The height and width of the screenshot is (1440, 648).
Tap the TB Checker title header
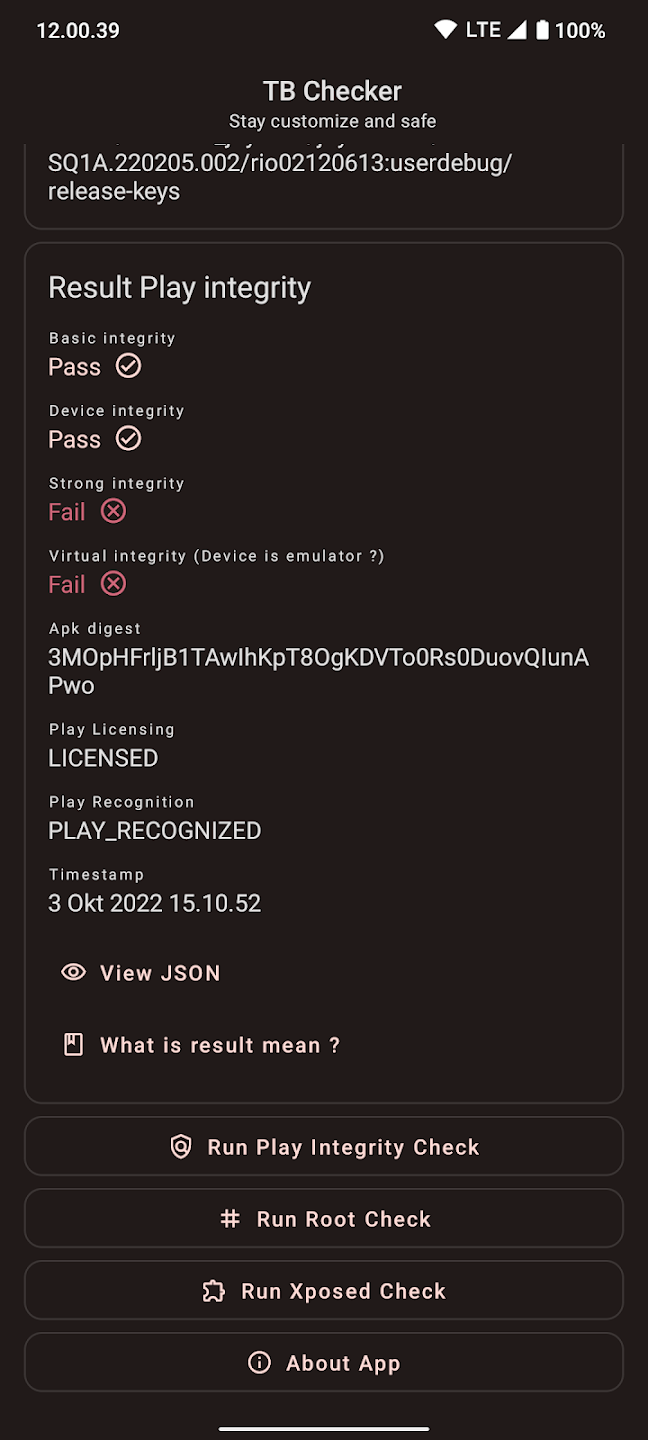pyautogui.click(x=332, y=91)
